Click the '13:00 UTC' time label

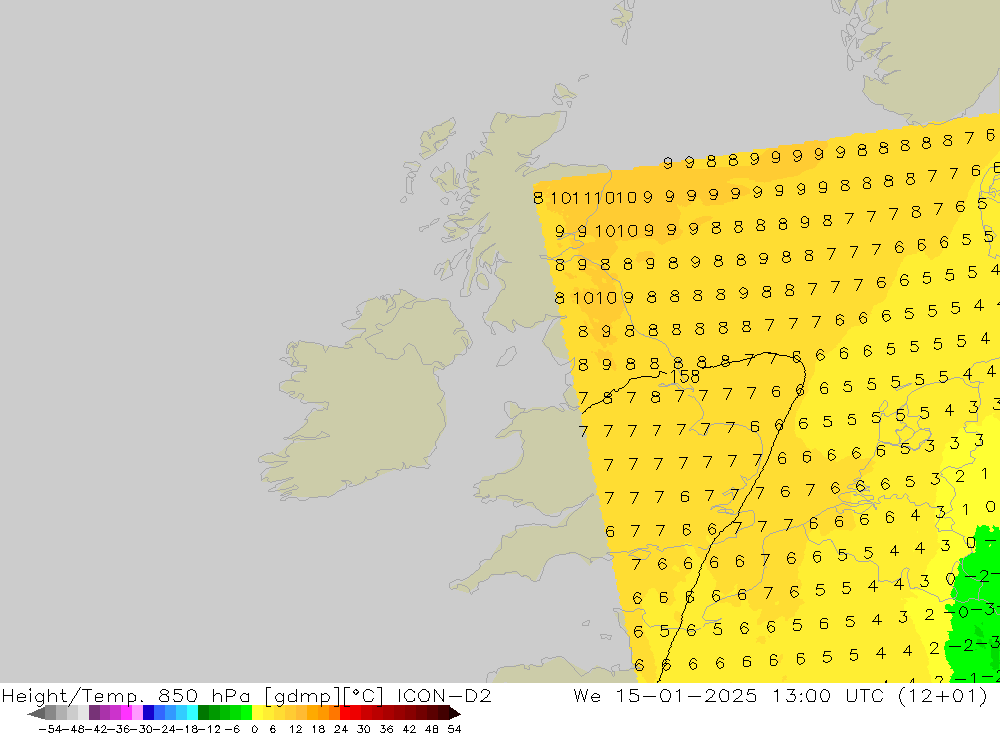827,695
